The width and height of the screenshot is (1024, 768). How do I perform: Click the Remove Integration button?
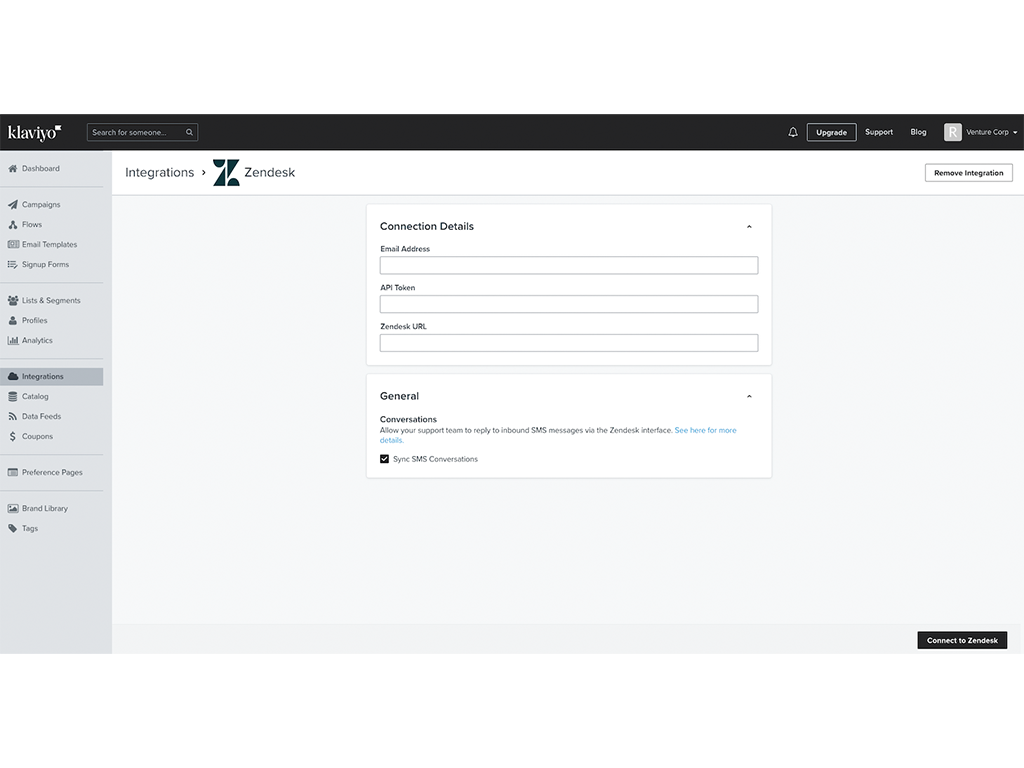[967, 172]
